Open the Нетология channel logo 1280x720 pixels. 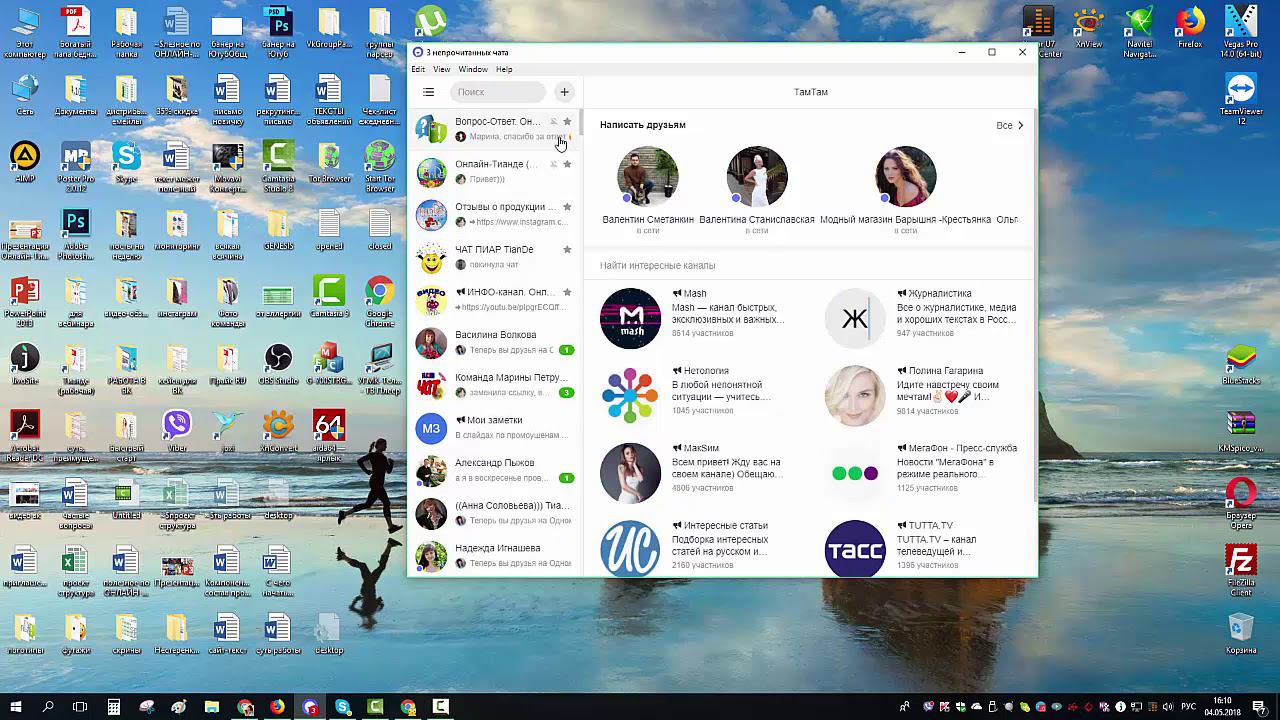[x=630, y=396]
